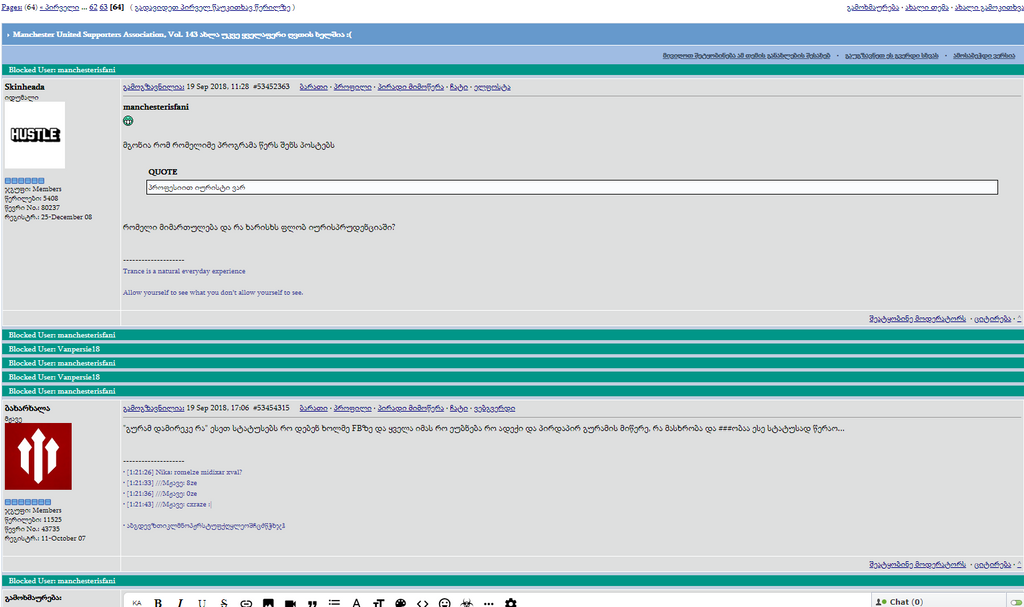Click the subscribe to topic link in the header bar
1024x607 pixels.
coord(746,56)
